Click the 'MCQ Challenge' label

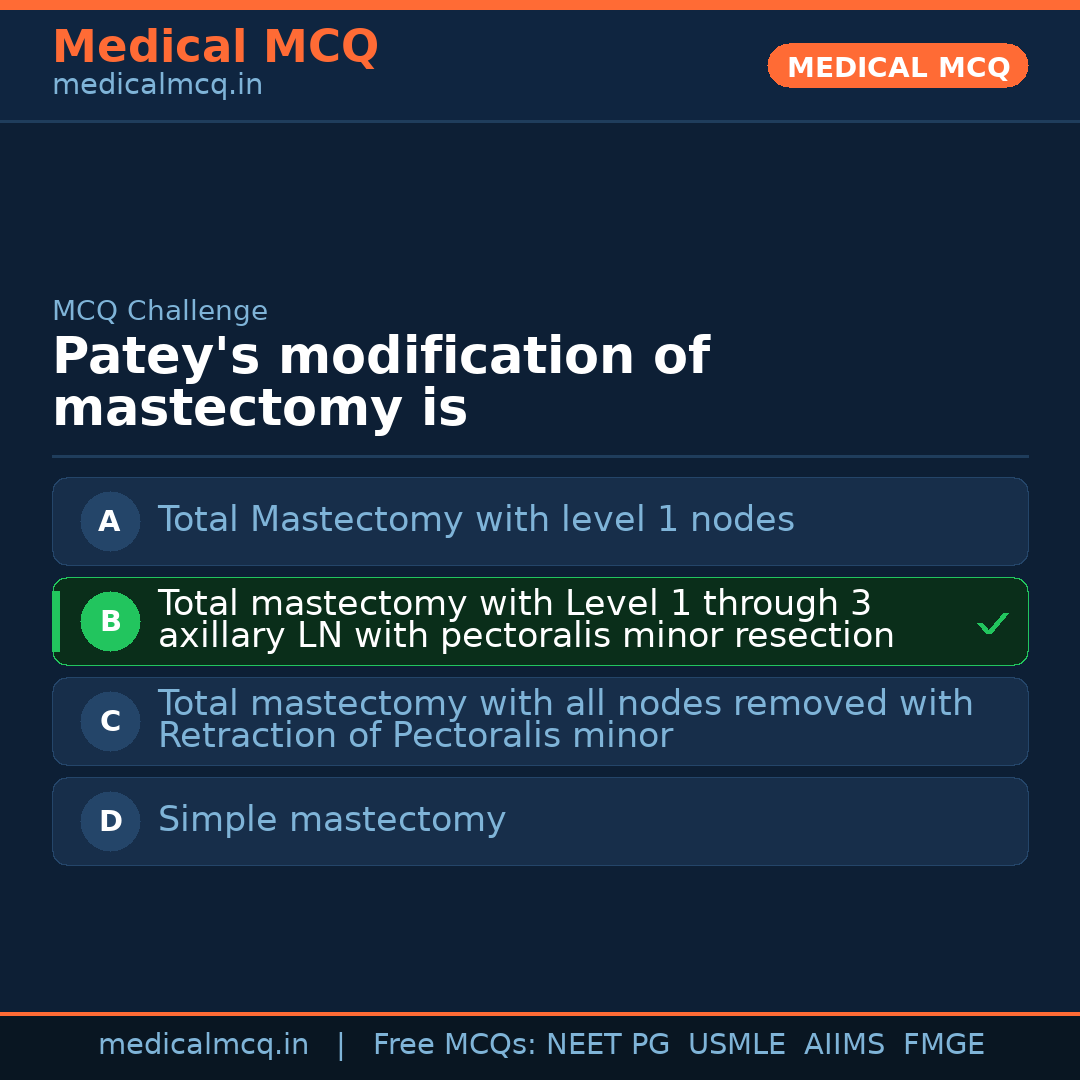pyautogui.click(x=160, y=311)
